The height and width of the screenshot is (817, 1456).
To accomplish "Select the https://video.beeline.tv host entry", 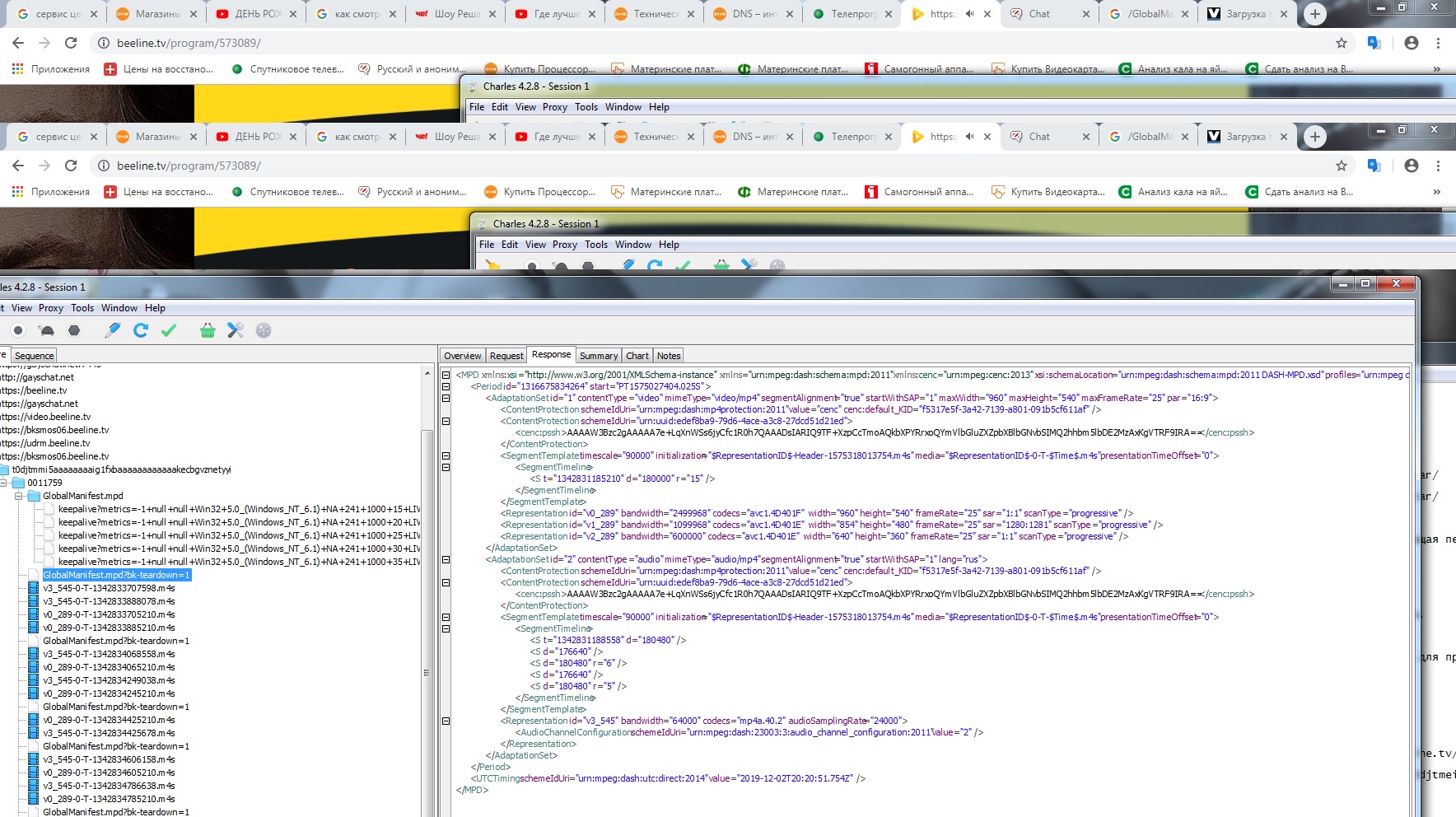I will pyautogui.click(x=47, y=417).
